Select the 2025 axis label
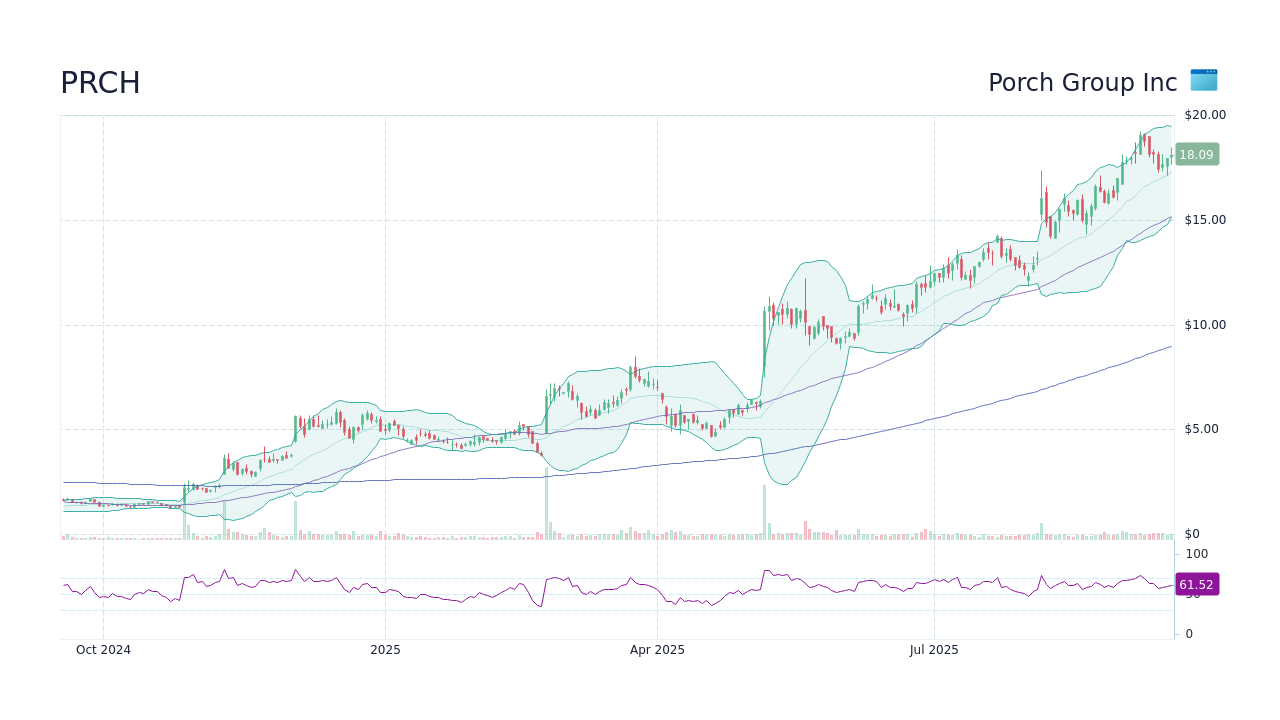1280x720 pixels. (x=385, y=649)
